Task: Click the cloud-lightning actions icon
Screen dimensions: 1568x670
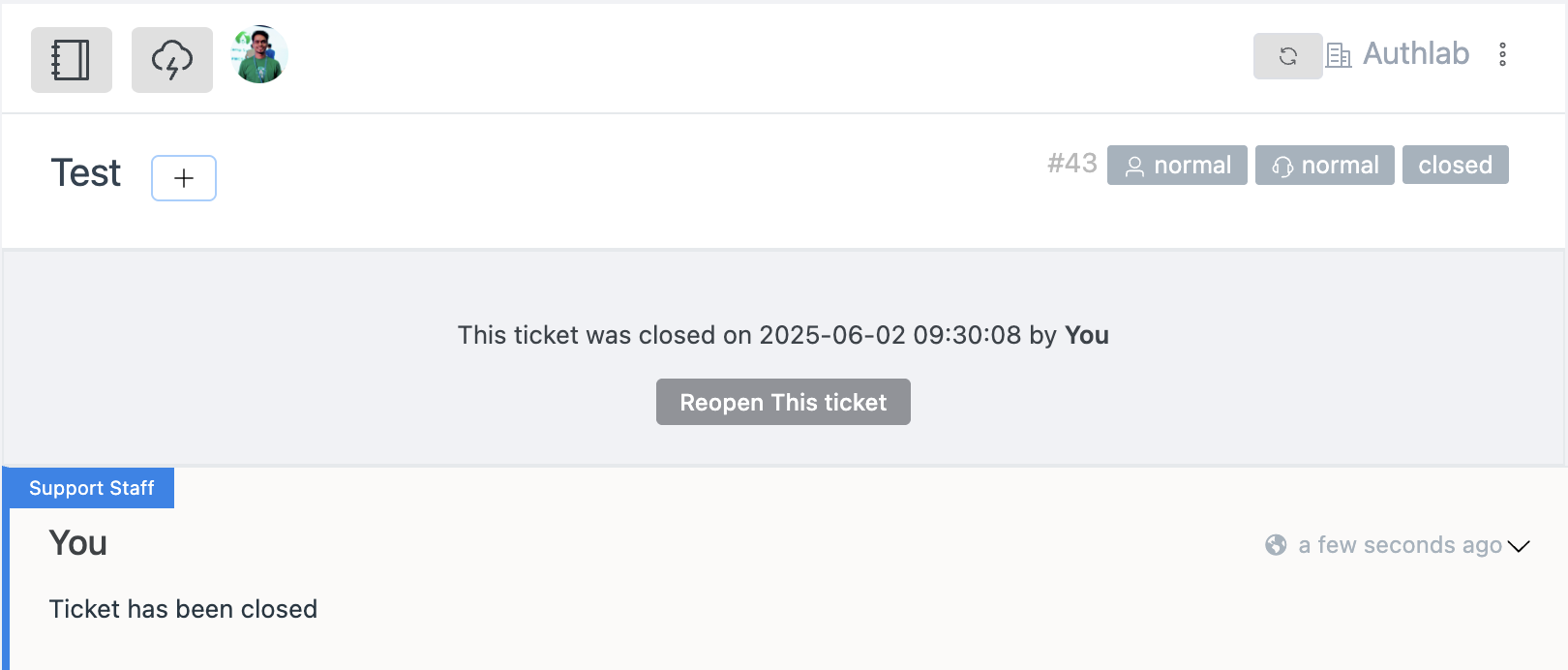Action: pos(171,59)
